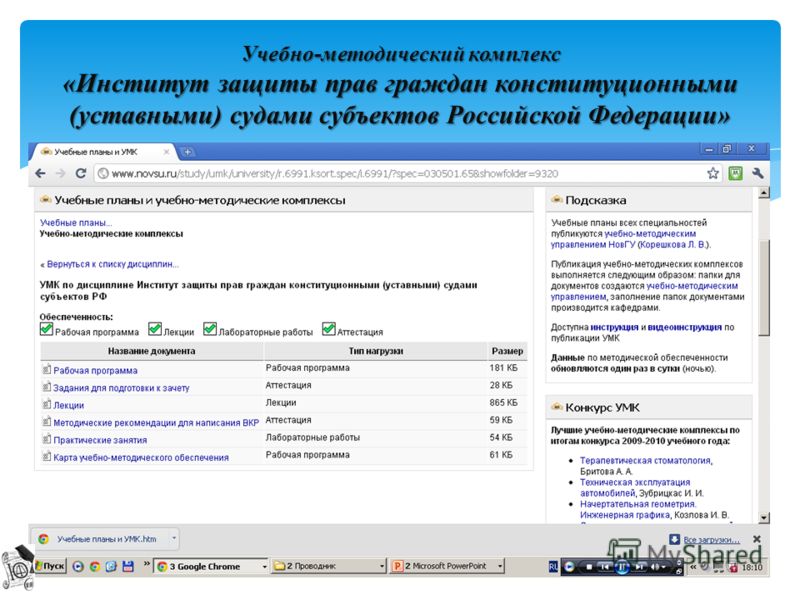
Task: Click the file icon beside 'Практические занятия'
Action: point(46,438)
